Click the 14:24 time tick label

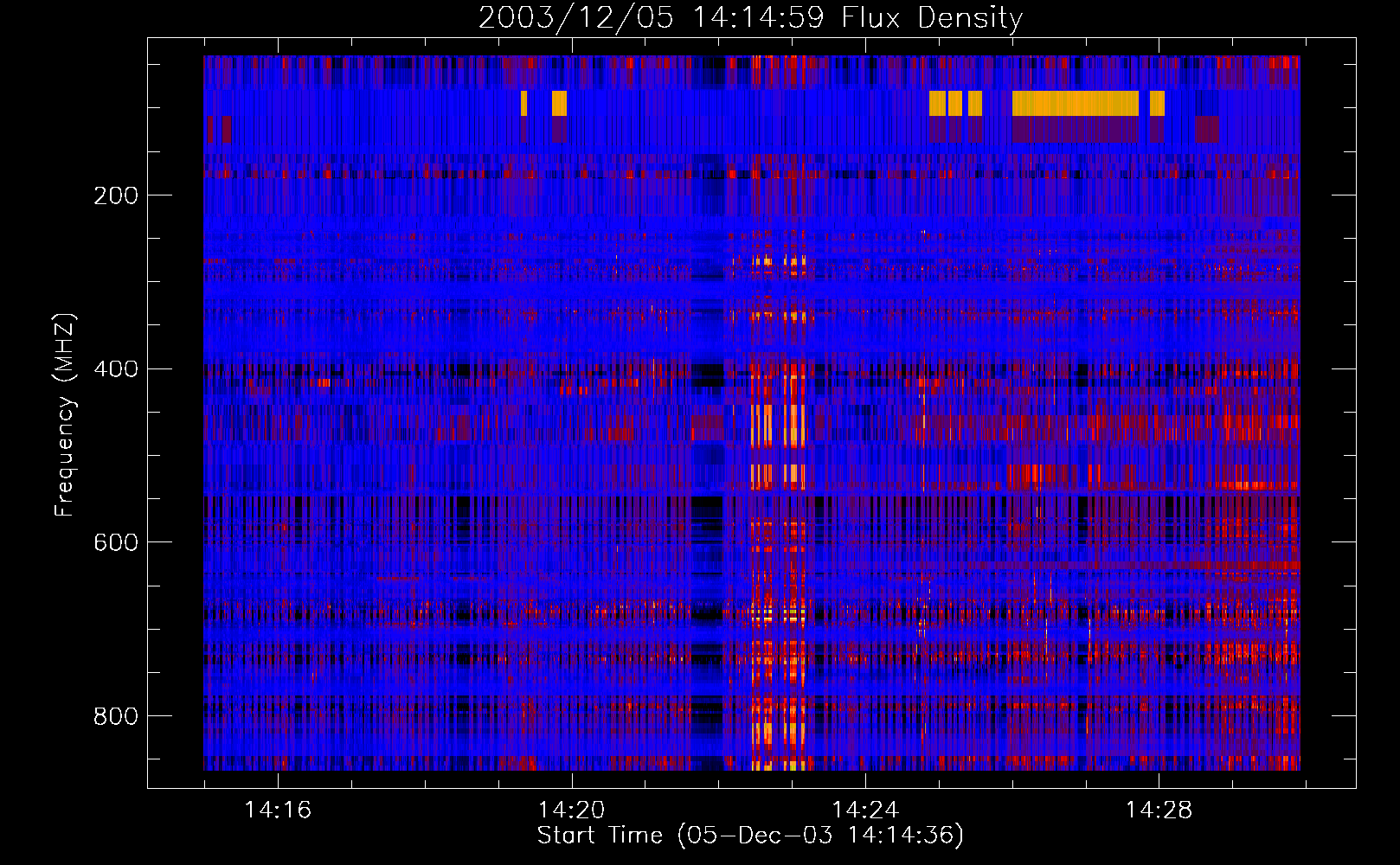click(x=864, y=810)
